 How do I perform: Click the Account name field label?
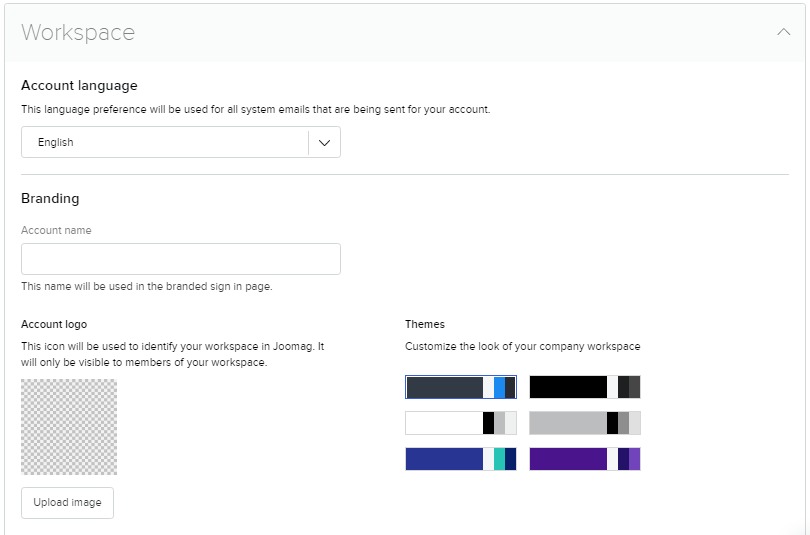[x=56, y=230]
